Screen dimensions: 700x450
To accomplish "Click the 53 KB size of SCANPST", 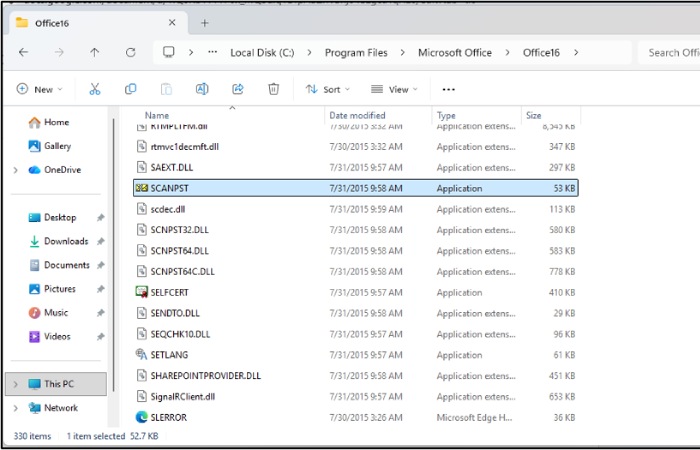I will click(564, 188).
